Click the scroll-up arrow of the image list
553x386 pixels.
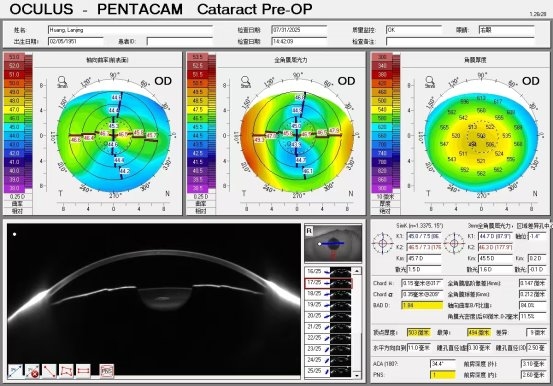[x=357, y=271]
